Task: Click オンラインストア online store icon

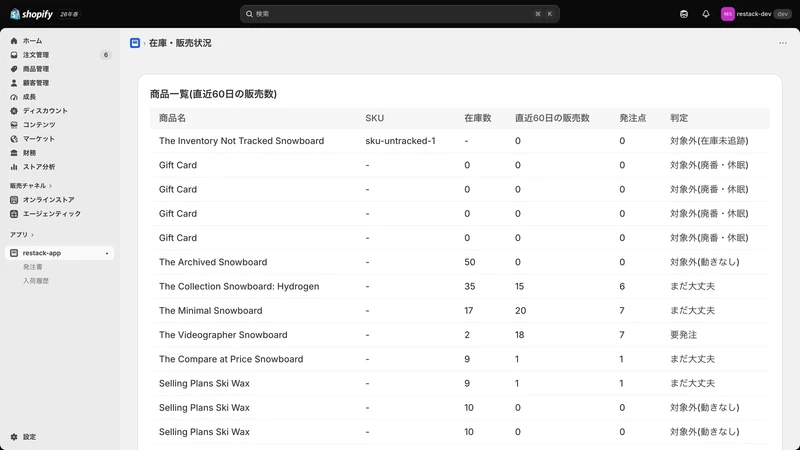Action: tap(14, 200)
